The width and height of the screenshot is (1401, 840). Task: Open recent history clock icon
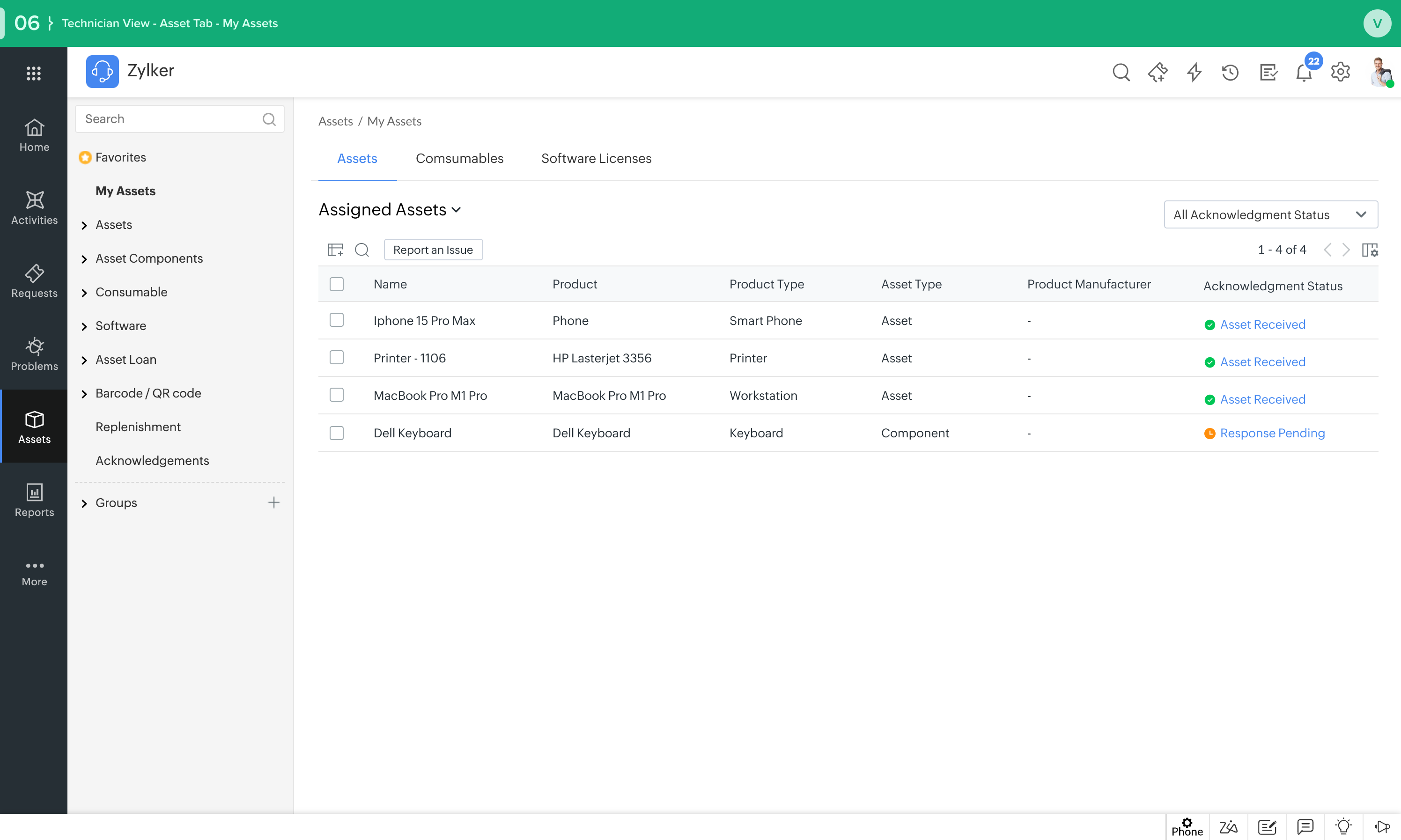(1230, 73)
